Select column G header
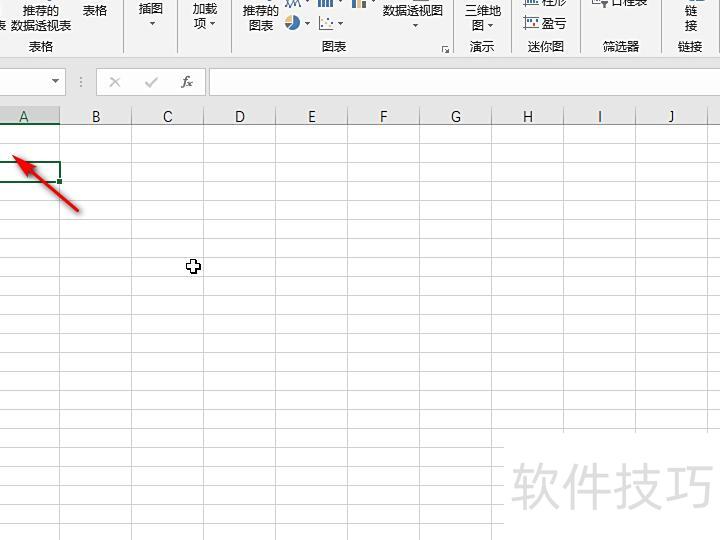 pyautogui.click(x=456, y=116)
